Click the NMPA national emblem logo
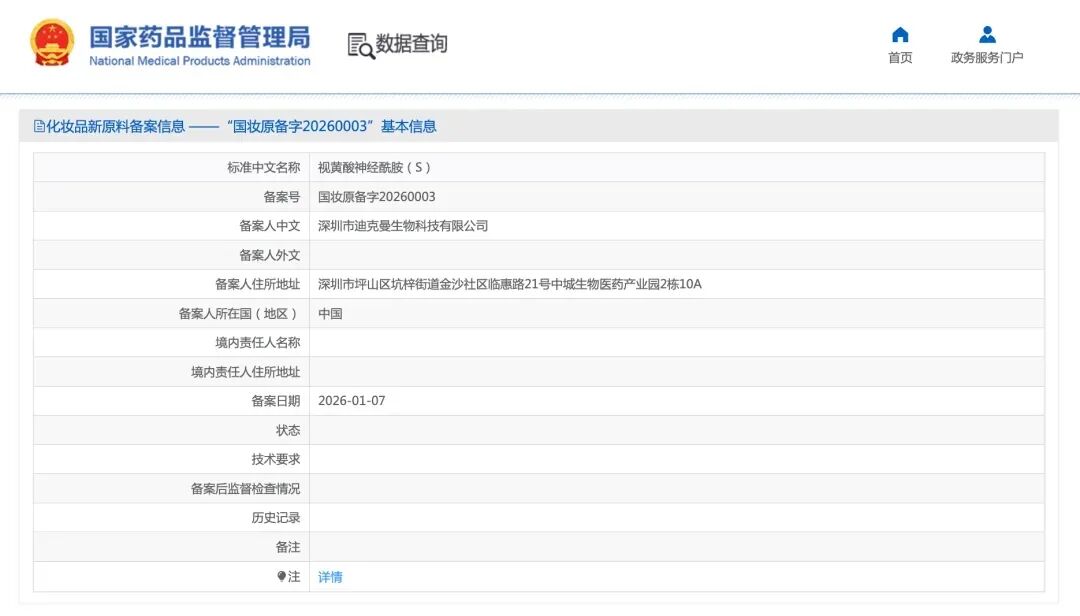Viewport: 1080px width, 616px height. click(52, 42)
